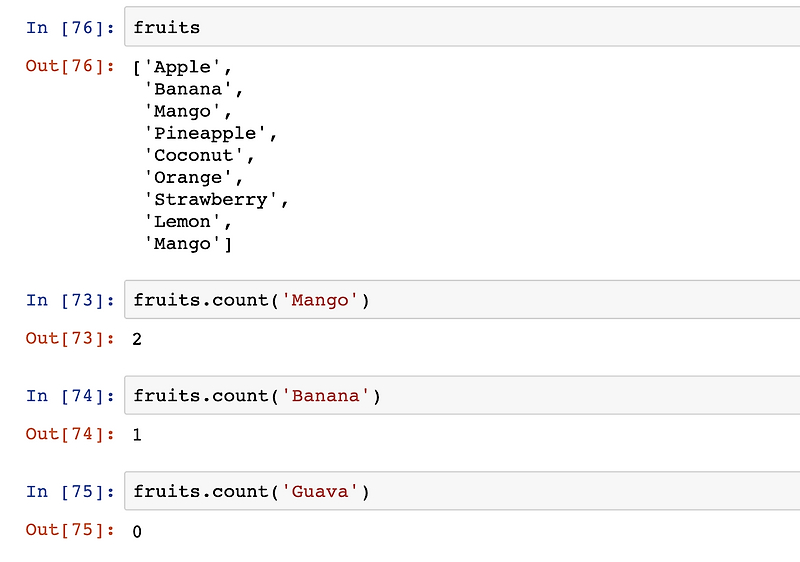This screenshot has width=800, height=562.
Task: Click 'Strawberry' in the list output
Action: pyautogui.click(x=214, y=199)
